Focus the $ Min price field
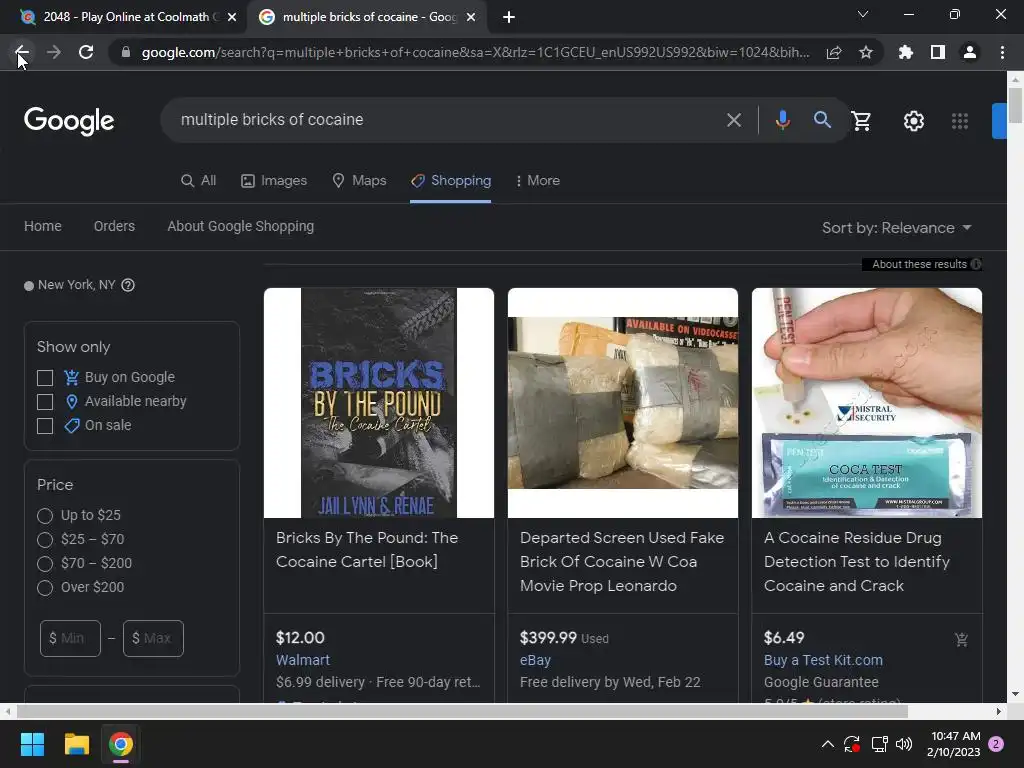The width and height of the screenshot is (1024, 768). tap(71, 638)
